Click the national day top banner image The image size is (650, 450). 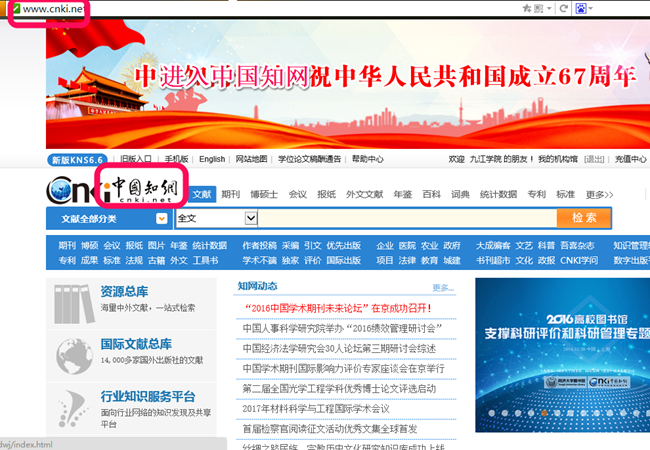348,84
